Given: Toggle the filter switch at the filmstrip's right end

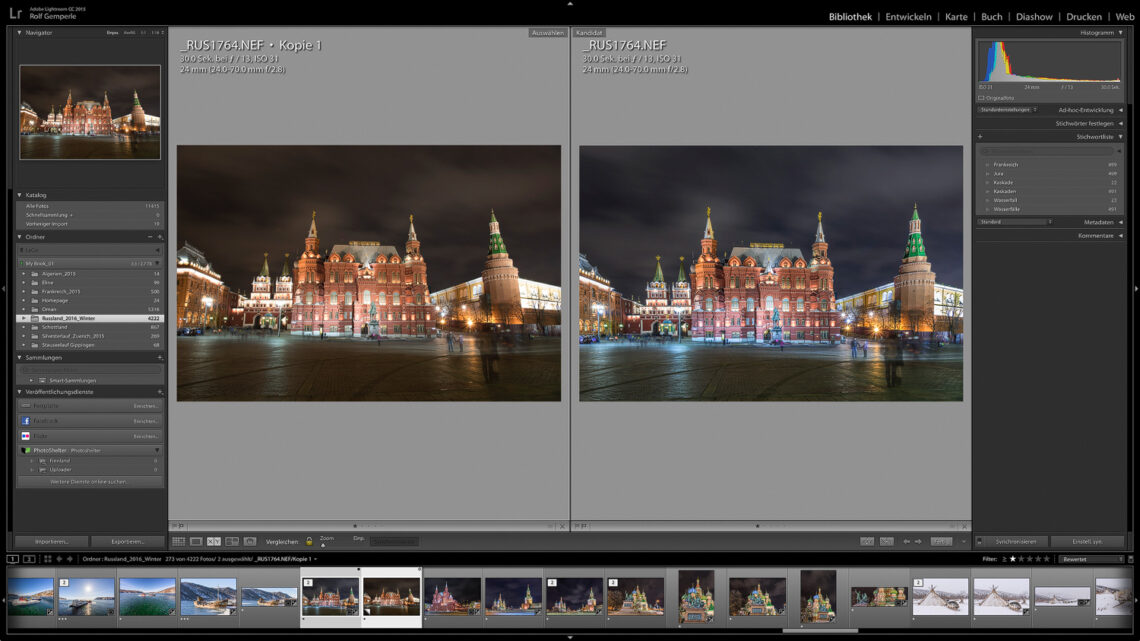Looking at the screenshot, I should (1130, 559).
